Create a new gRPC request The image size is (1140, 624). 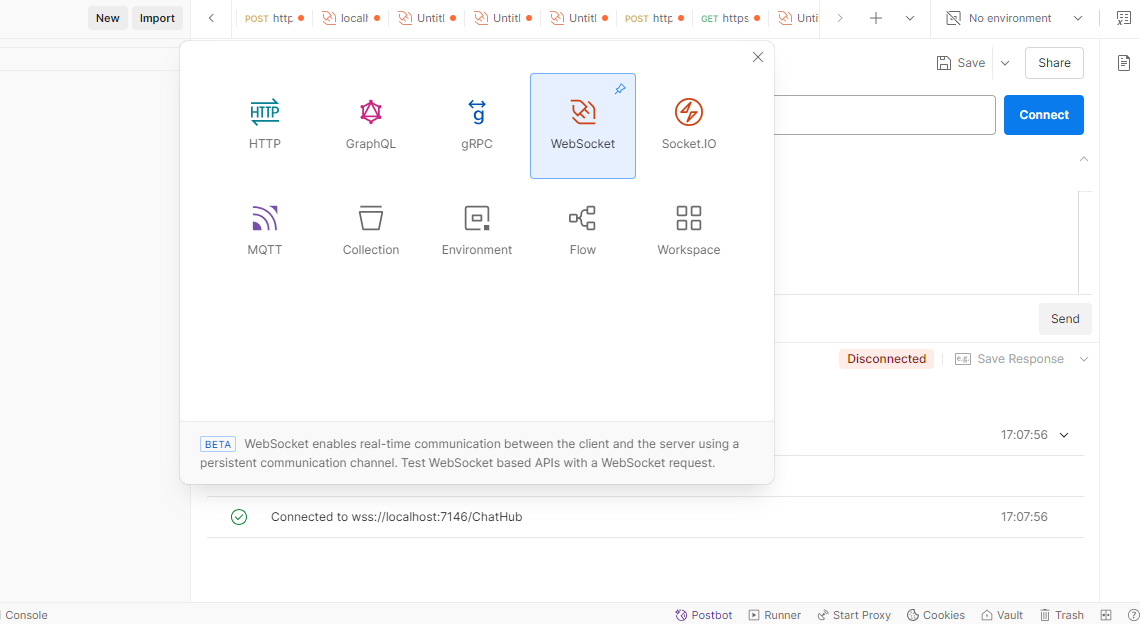point(476,123)
